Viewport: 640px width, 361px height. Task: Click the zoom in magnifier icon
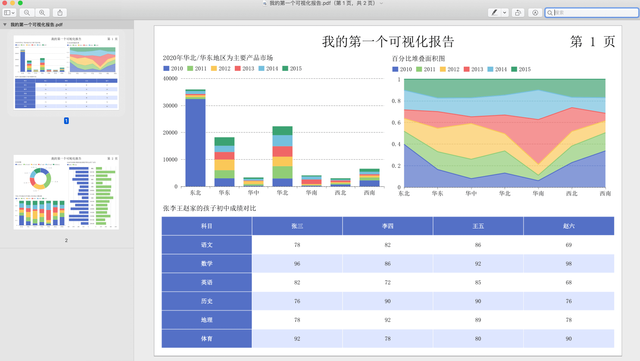[x=42, y=13]
